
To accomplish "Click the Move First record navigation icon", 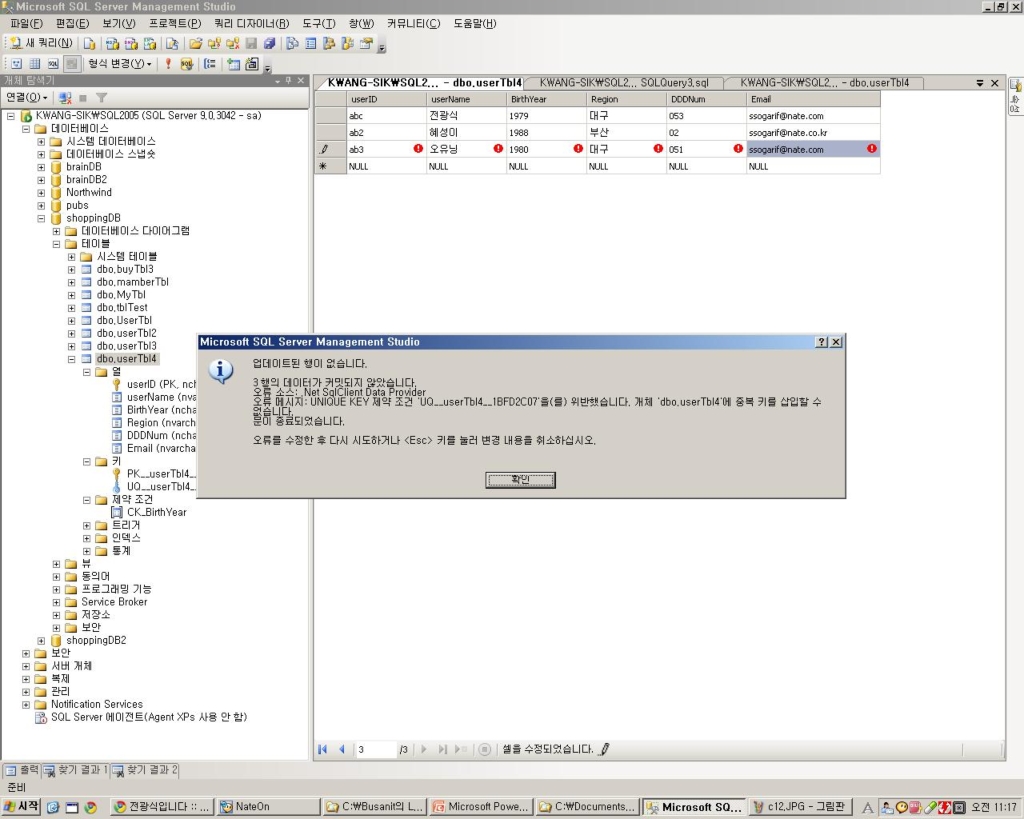I will coord(323,749).
